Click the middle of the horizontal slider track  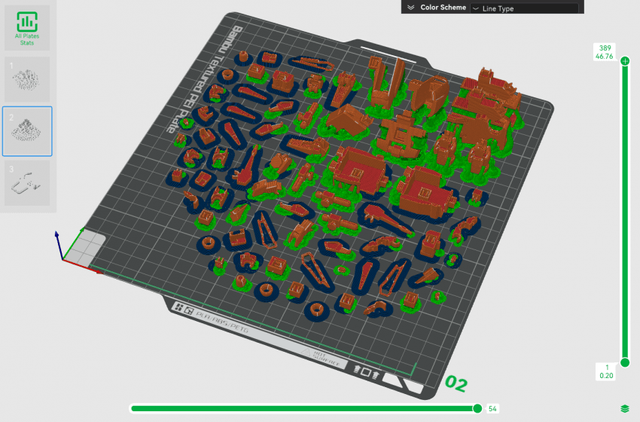pyautogui.click(x=304, y=408)
